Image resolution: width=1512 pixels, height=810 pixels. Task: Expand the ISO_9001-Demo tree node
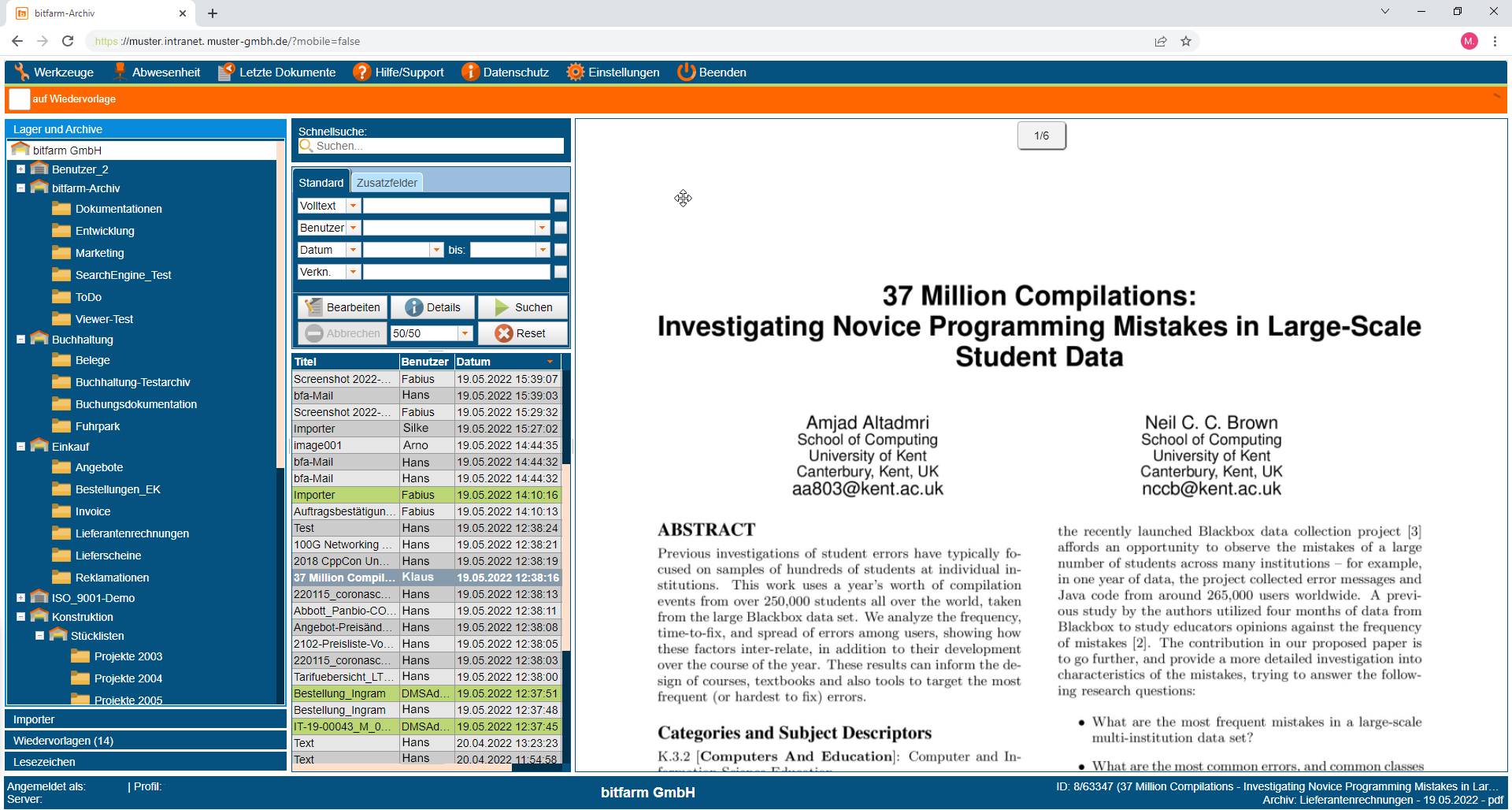click(20, 597)
